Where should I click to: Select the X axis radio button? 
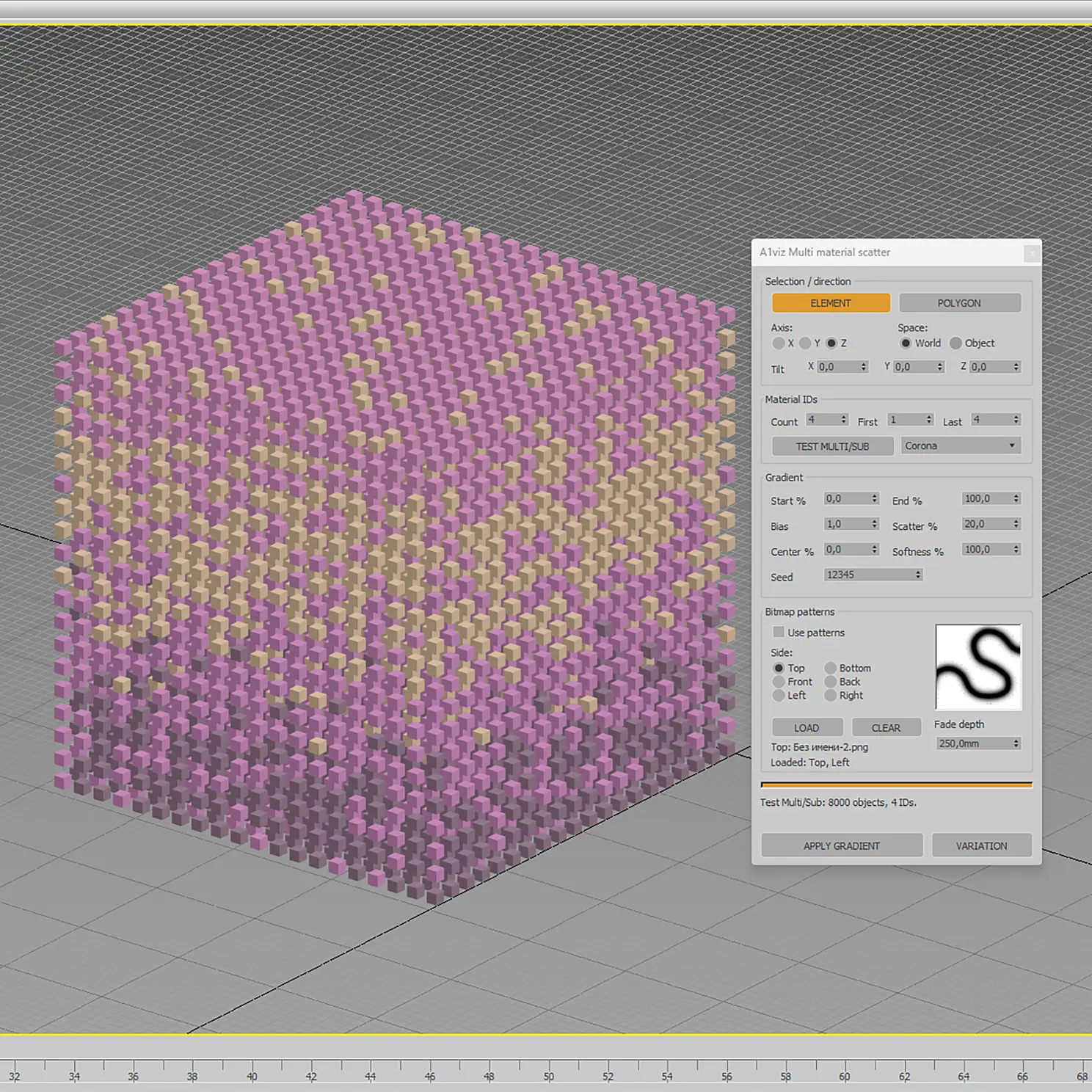coord(779,343)
